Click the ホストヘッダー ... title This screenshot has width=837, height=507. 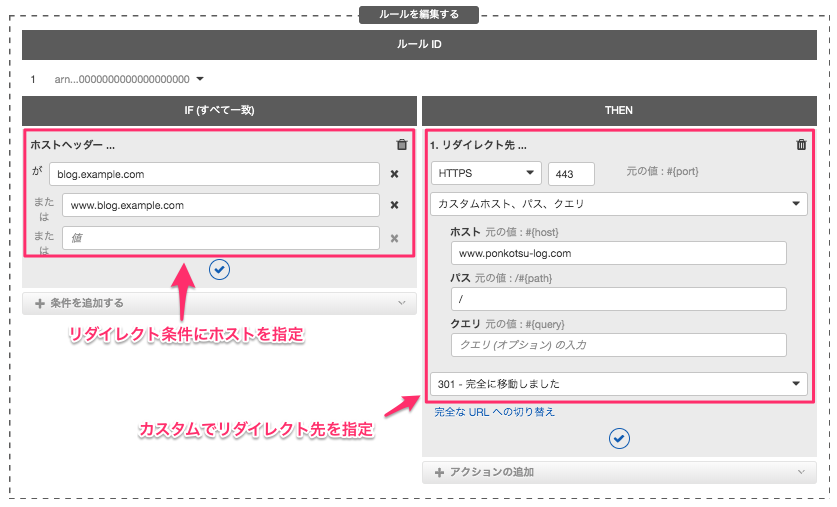tap(73, 145)
